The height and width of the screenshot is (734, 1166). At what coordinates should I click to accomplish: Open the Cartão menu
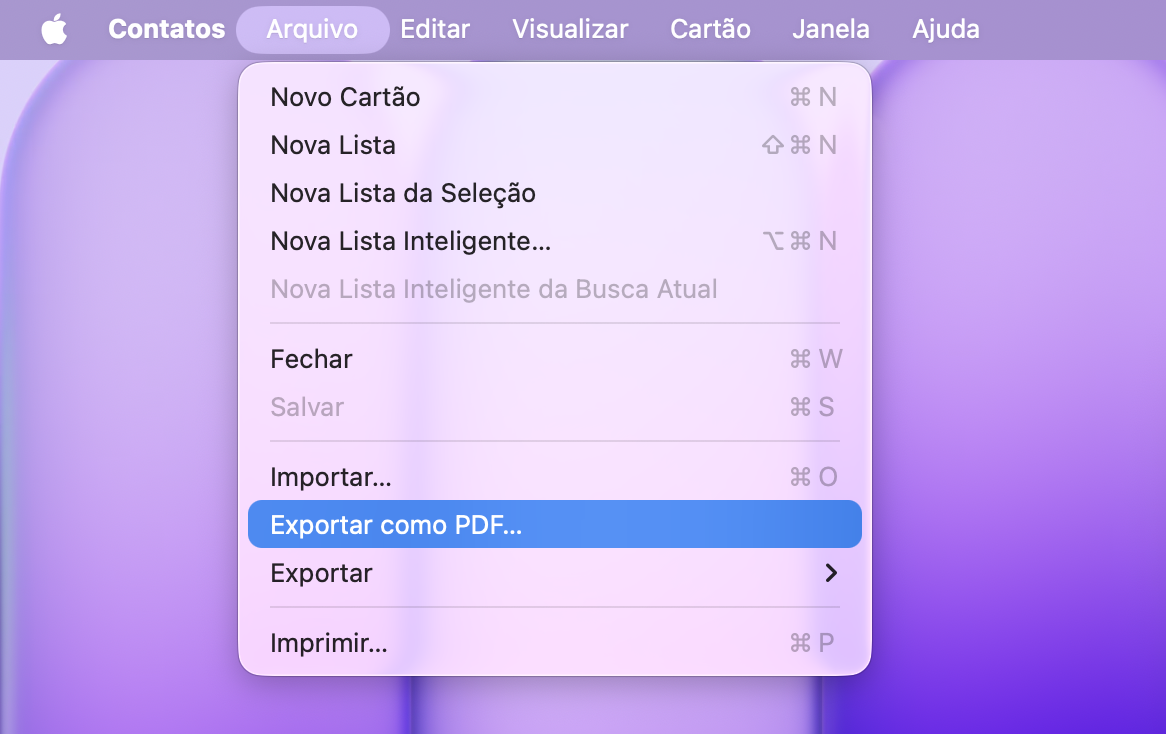pos(710,29)
